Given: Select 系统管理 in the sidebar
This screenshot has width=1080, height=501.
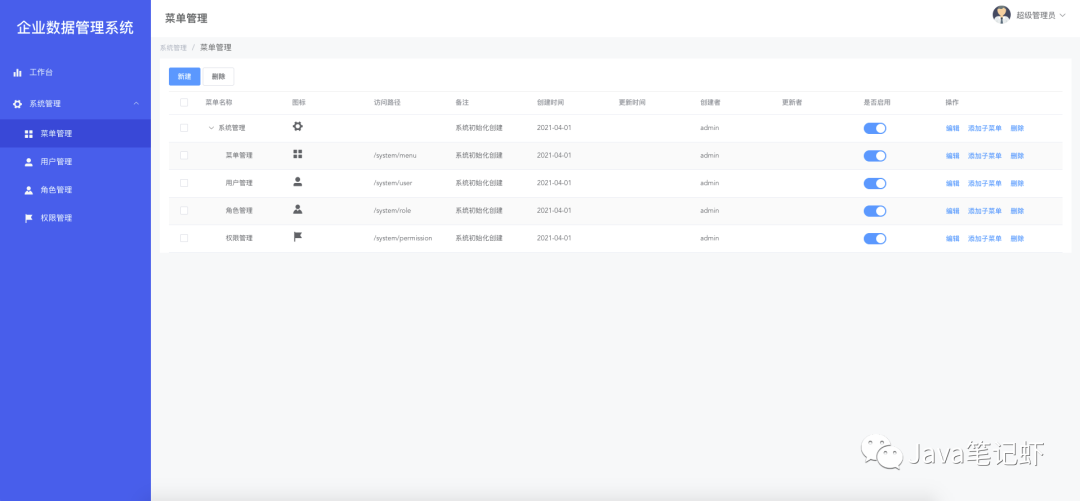Looking at the screenshot, I should click(x=75, y=104).
